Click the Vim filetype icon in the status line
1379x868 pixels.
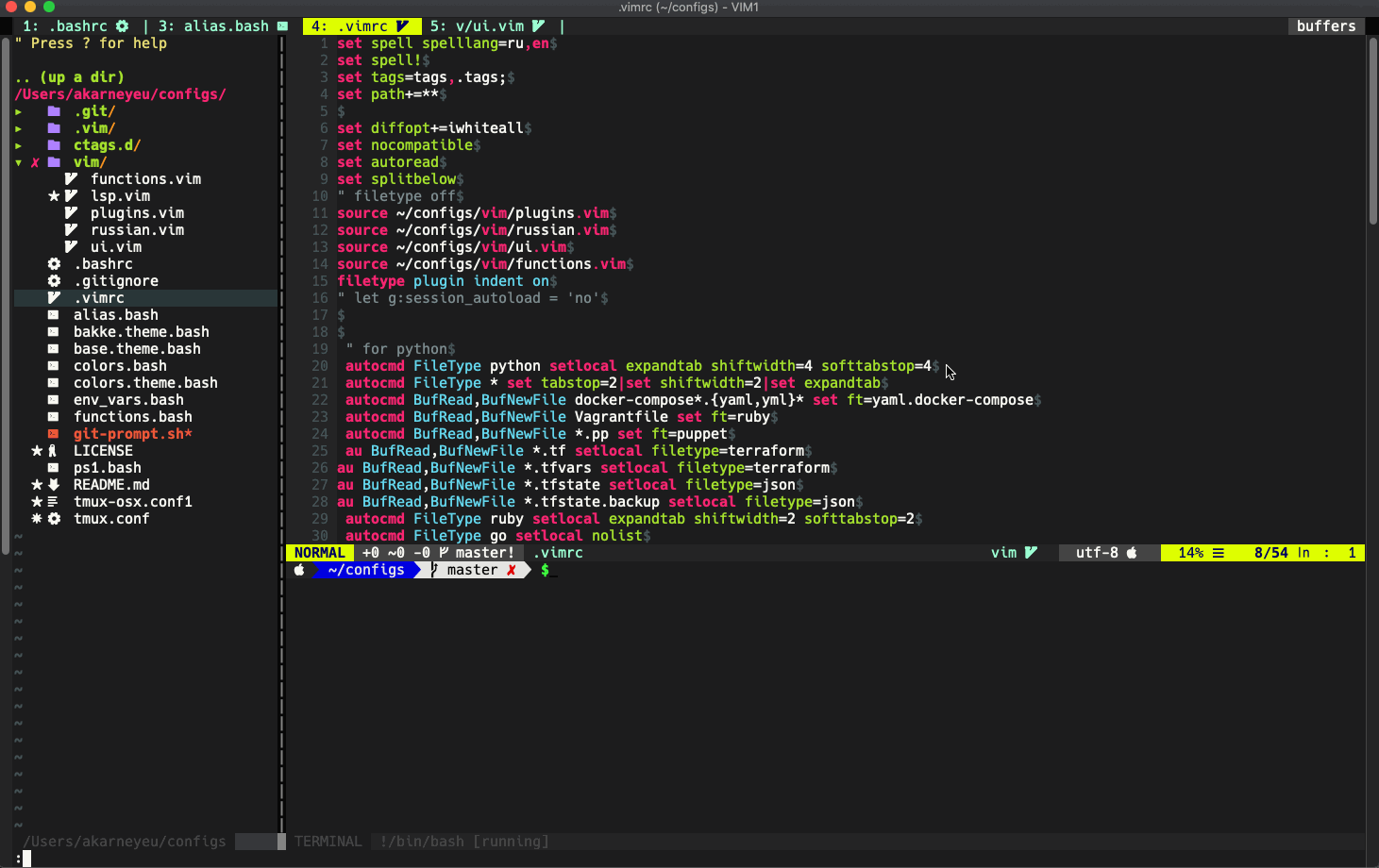point(1031,553)
